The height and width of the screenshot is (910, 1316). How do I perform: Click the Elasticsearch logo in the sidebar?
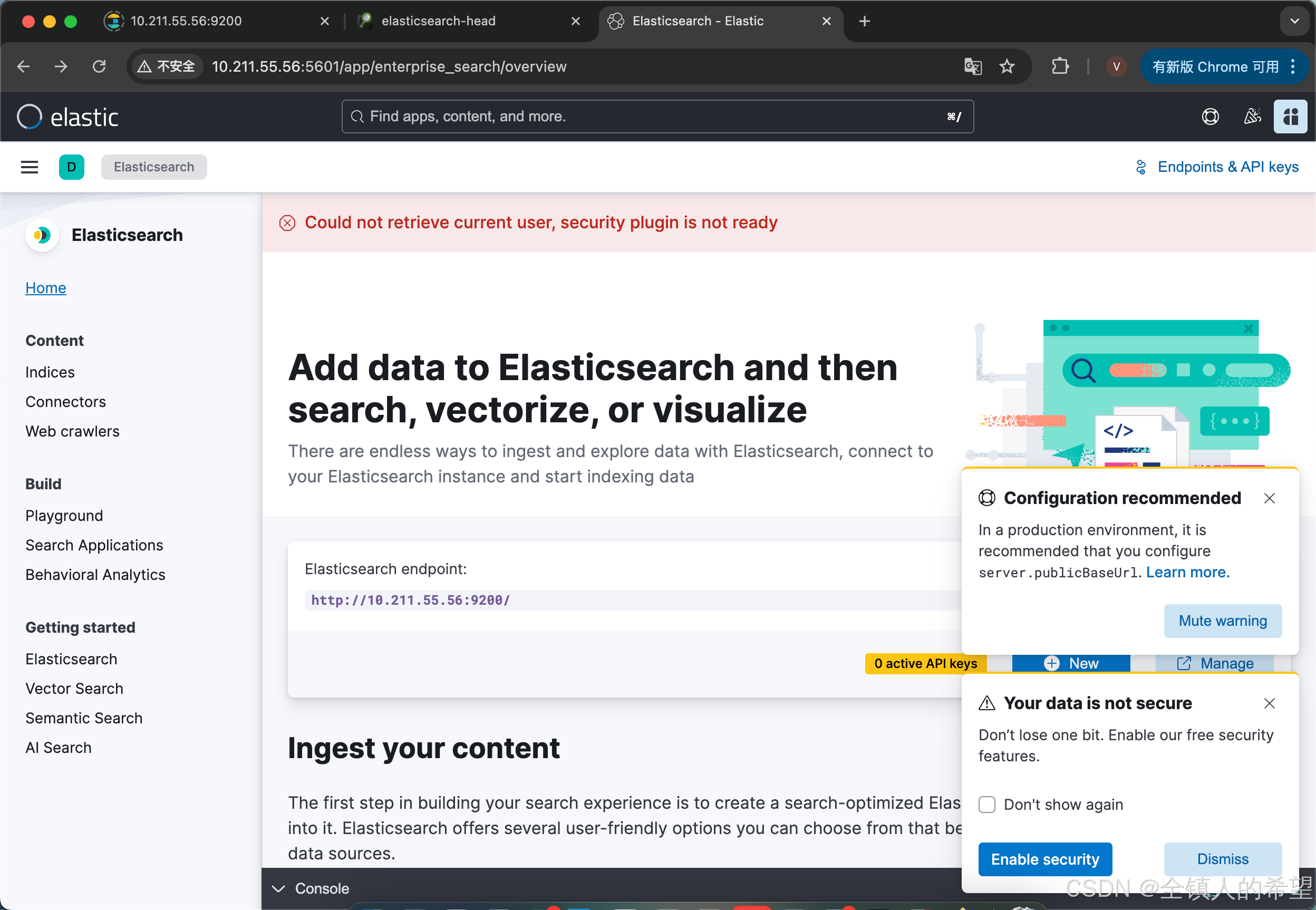click(x=42, y=235)
